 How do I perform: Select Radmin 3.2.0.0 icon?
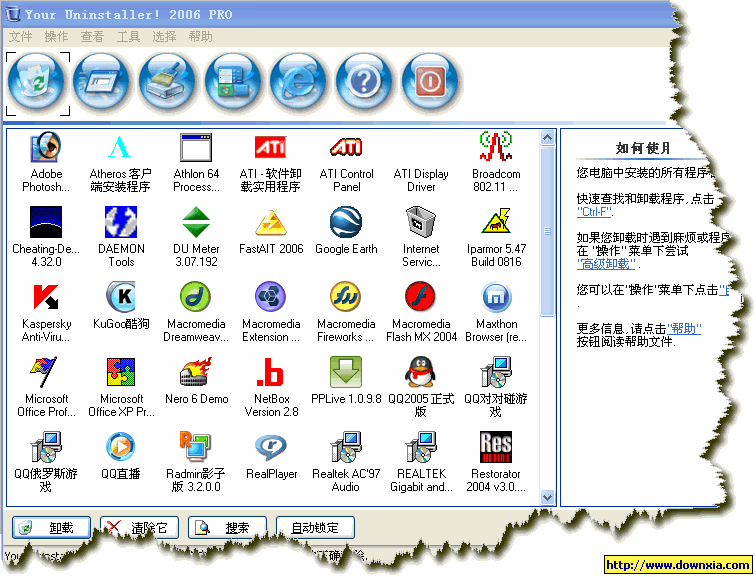click(x=195, y=446)
